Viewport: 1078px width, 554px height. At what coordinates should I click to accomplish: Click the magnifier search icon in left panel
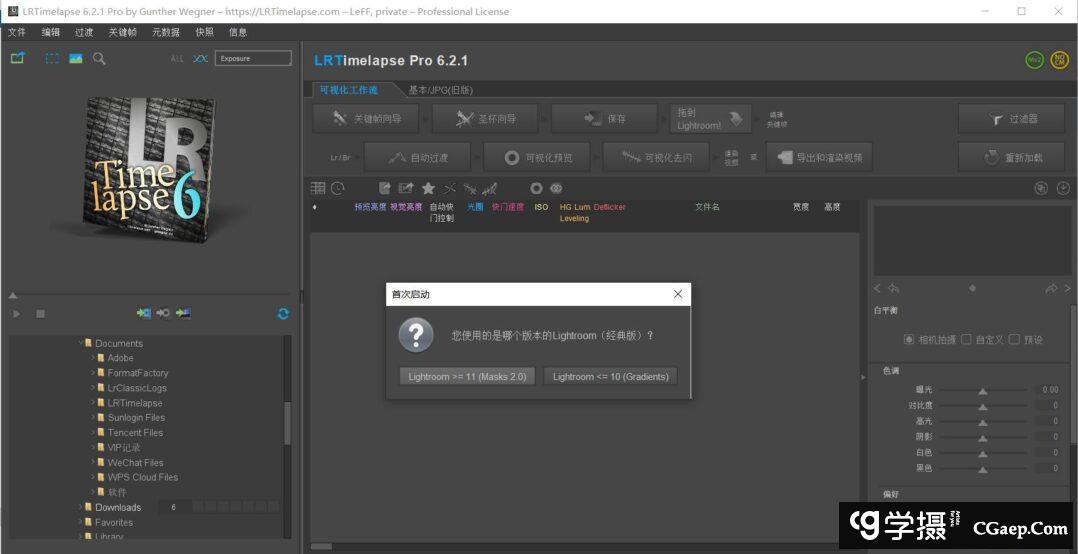pos(99,59)
